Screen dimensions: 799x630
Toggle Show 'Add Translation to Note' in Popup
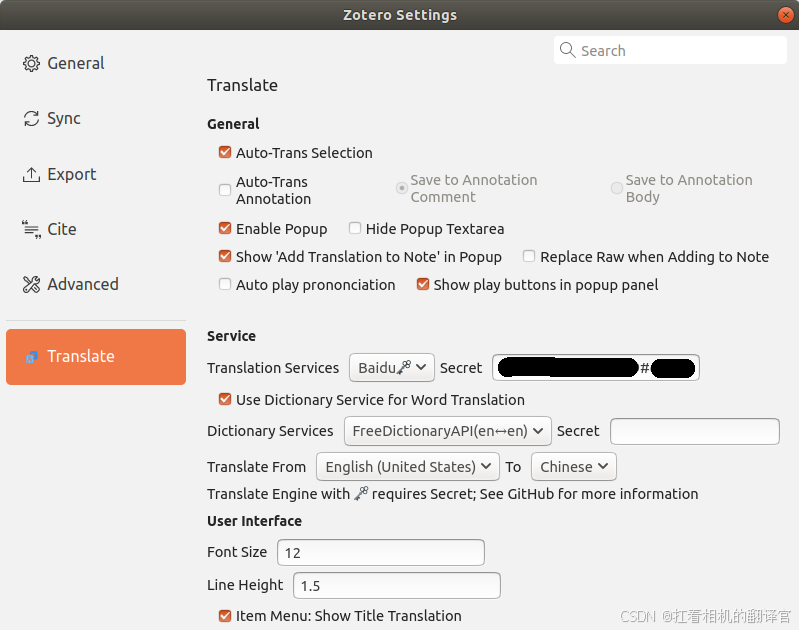pos(225,256)
